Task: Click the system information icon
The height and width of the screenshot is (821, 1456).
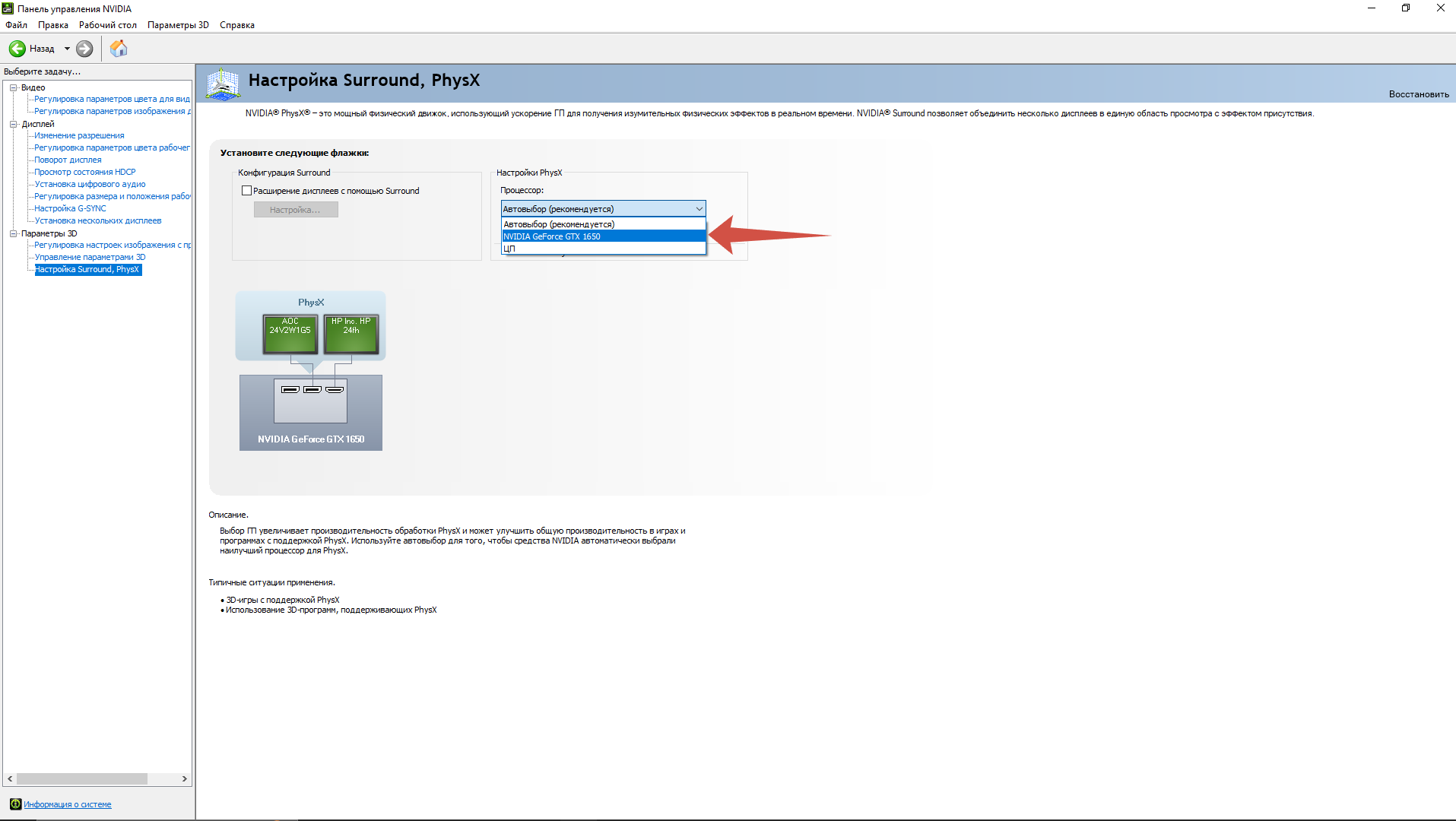Action: click(15, 804)
